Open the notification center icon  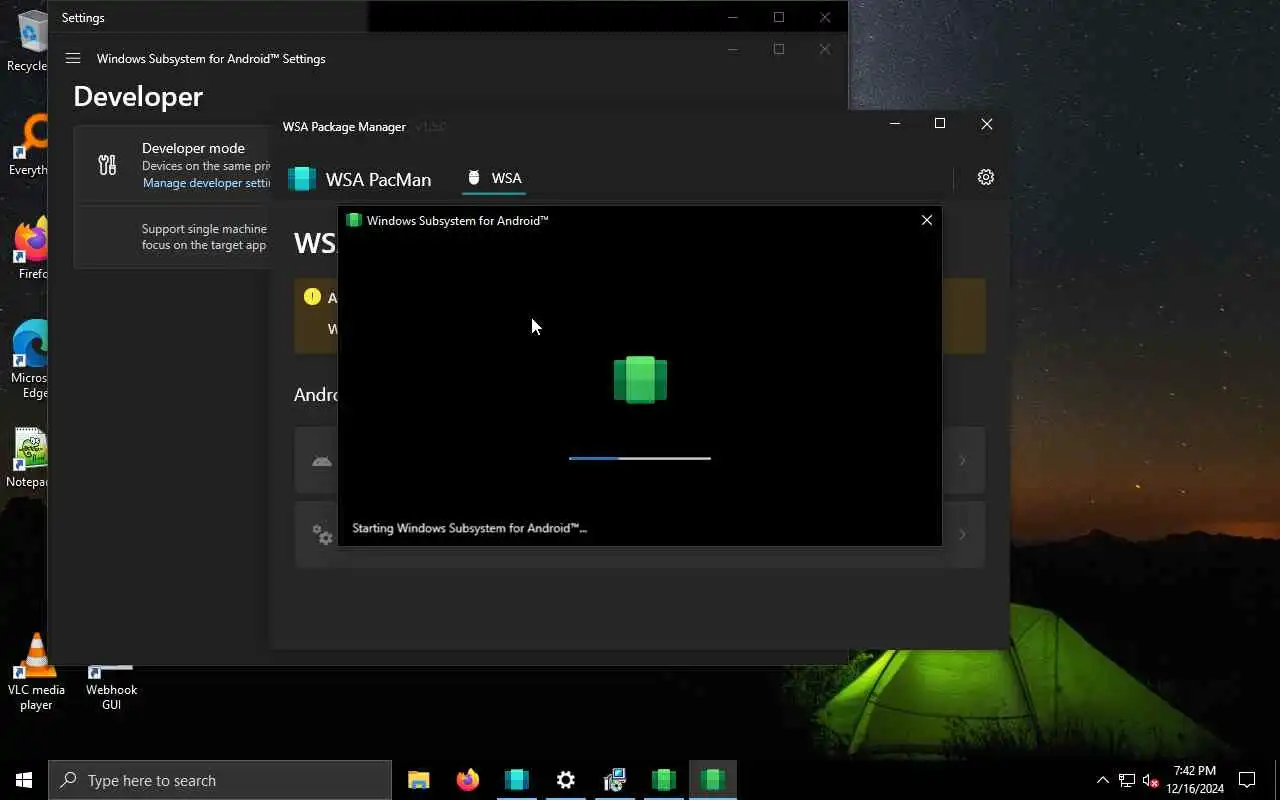pyautogui.click(x=1247, y=780)
